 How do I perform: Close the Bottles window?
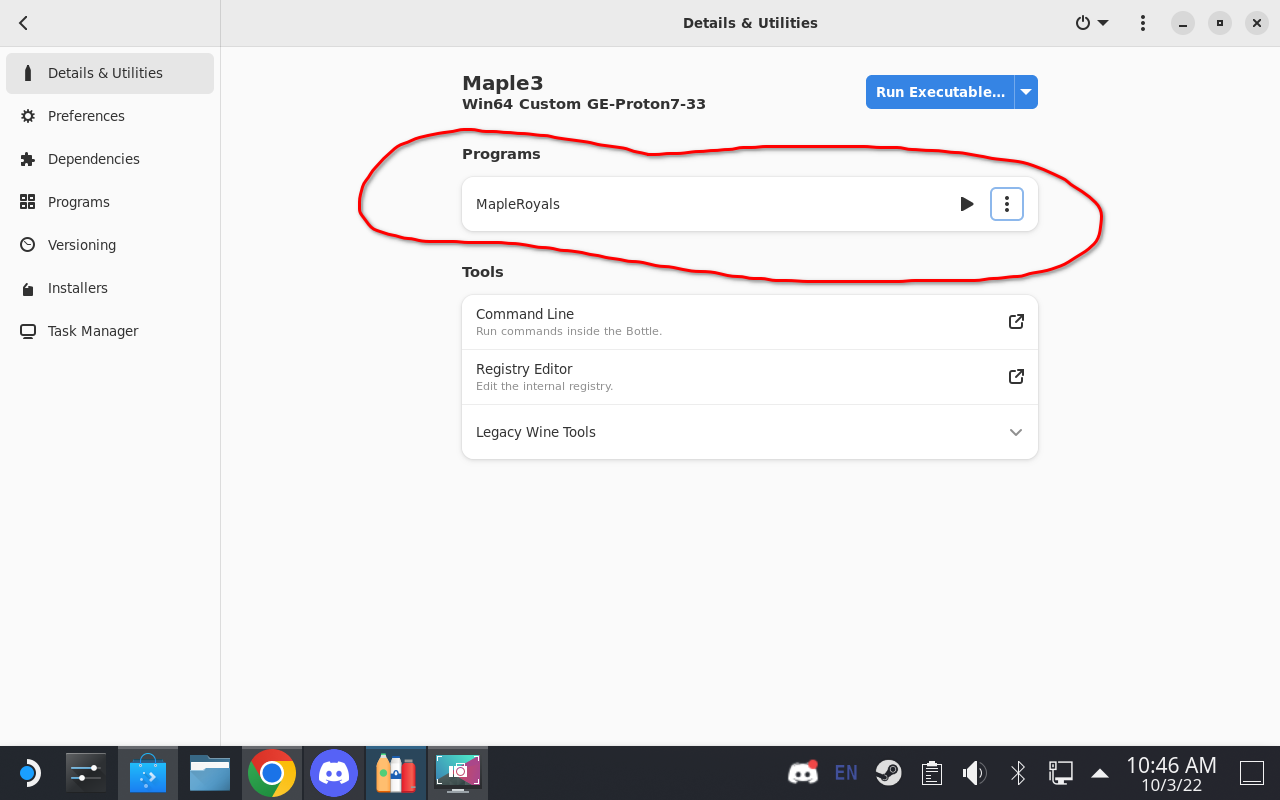[x=1257, y=23]
